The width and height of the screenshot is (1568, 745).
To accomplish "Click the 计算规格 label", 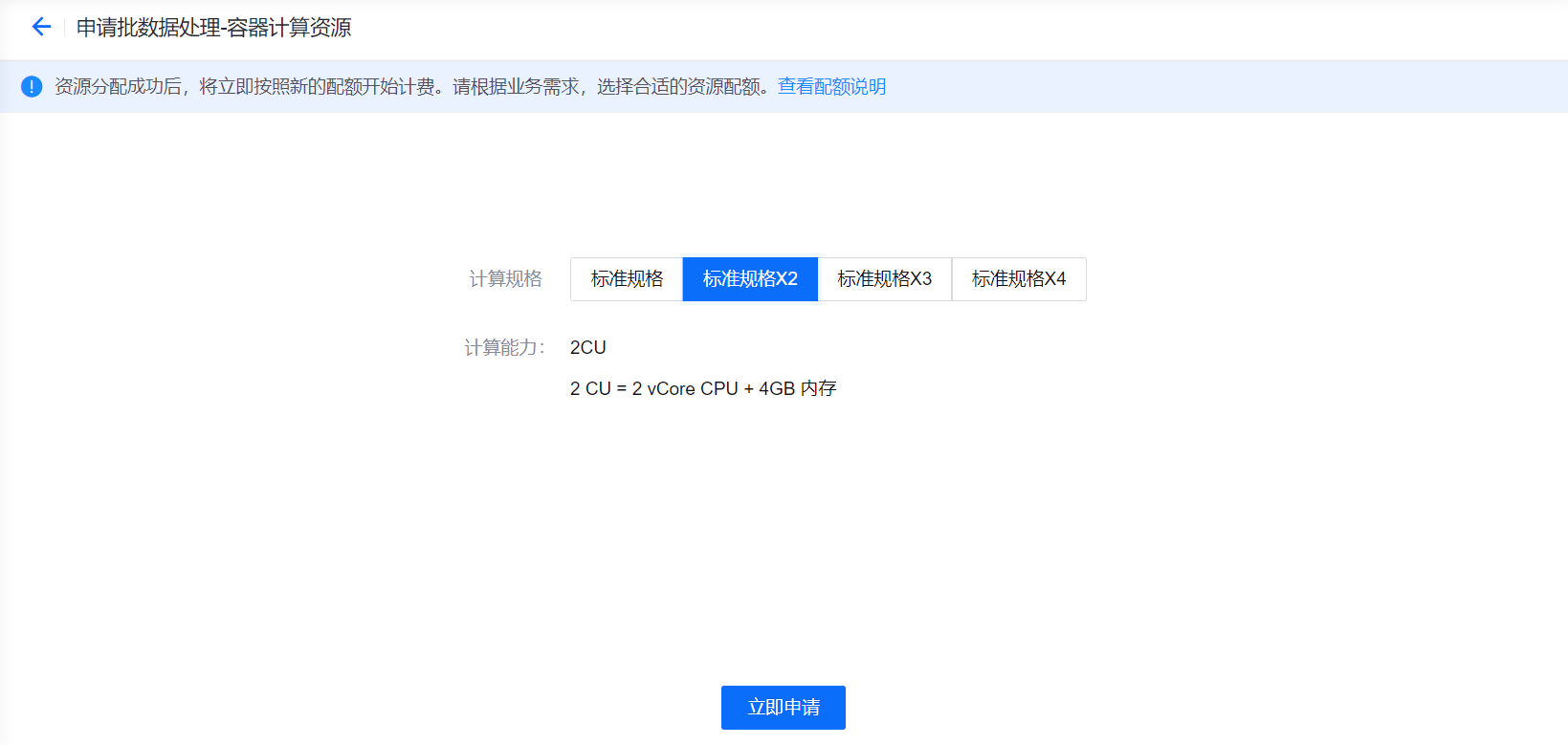I will [506, 279].
